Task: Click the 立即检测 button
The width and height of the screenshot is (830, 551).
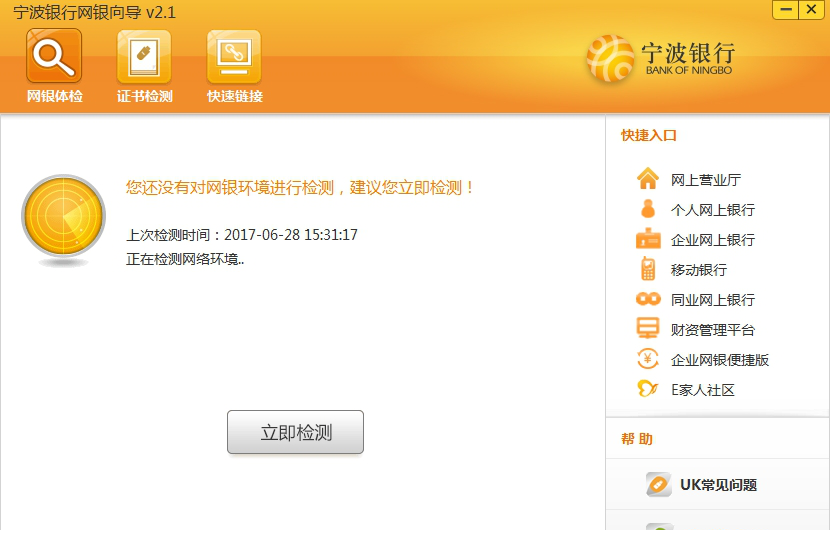Action: (295, 432)
